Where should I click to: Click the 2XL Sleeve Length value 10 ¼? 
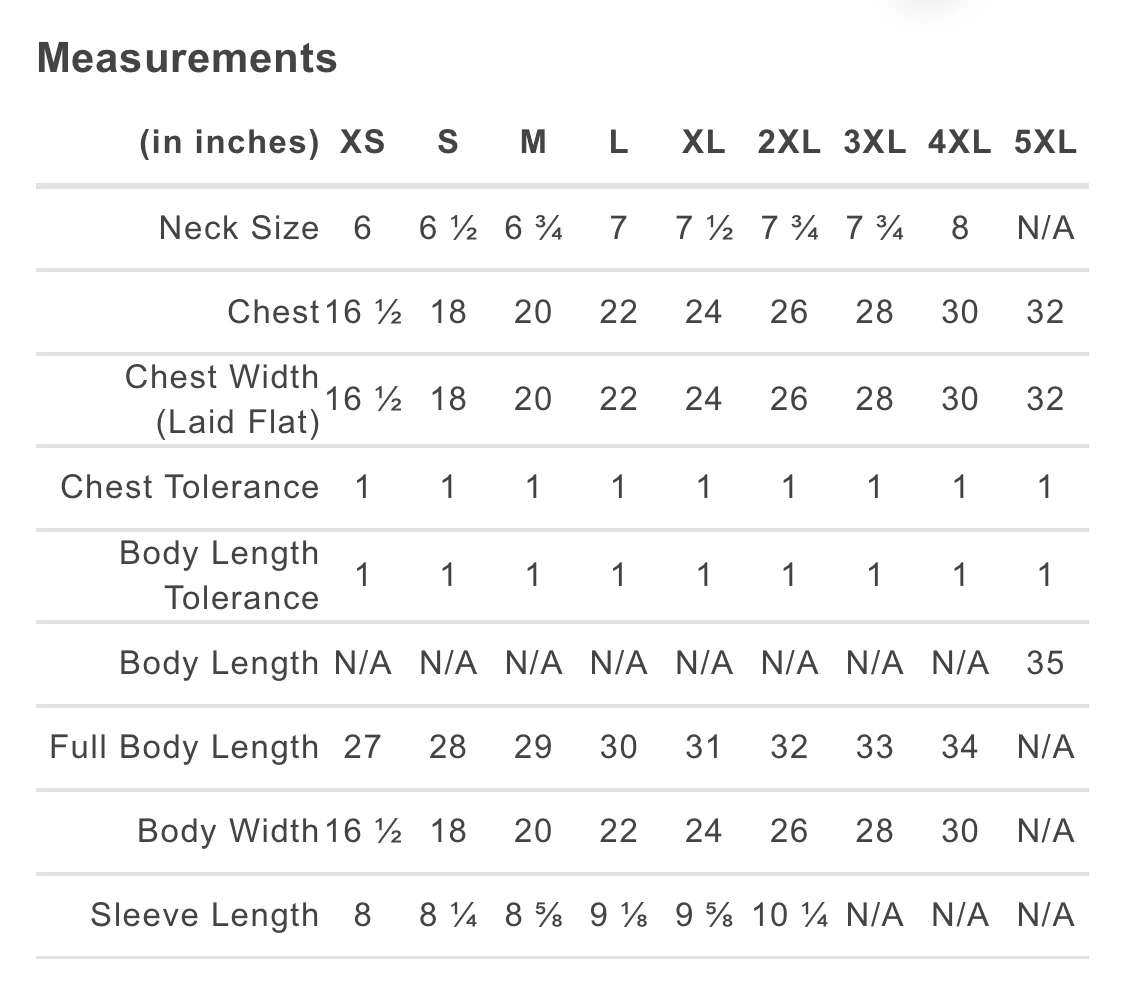789,915
